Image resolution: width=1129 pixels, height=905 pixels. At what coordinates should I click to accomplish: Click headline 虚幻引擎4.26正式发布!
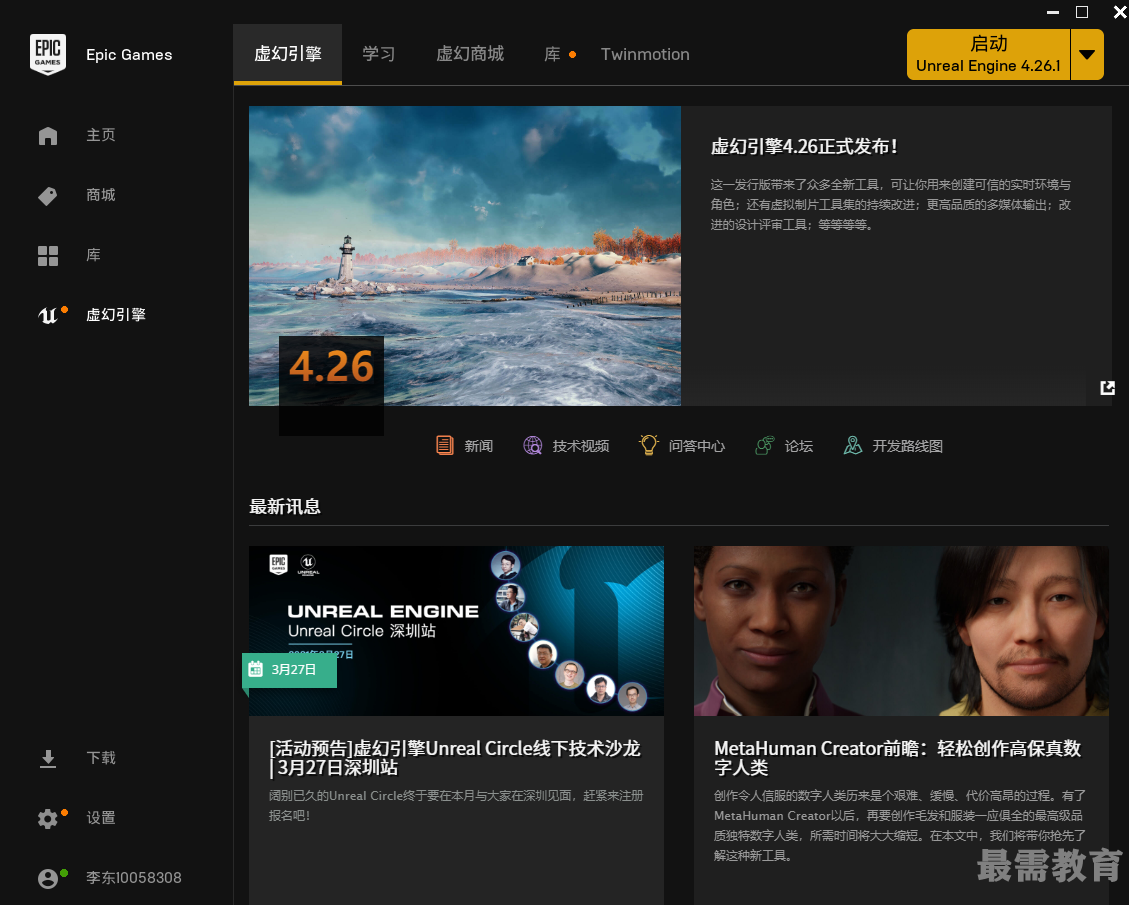click(804, 147)
